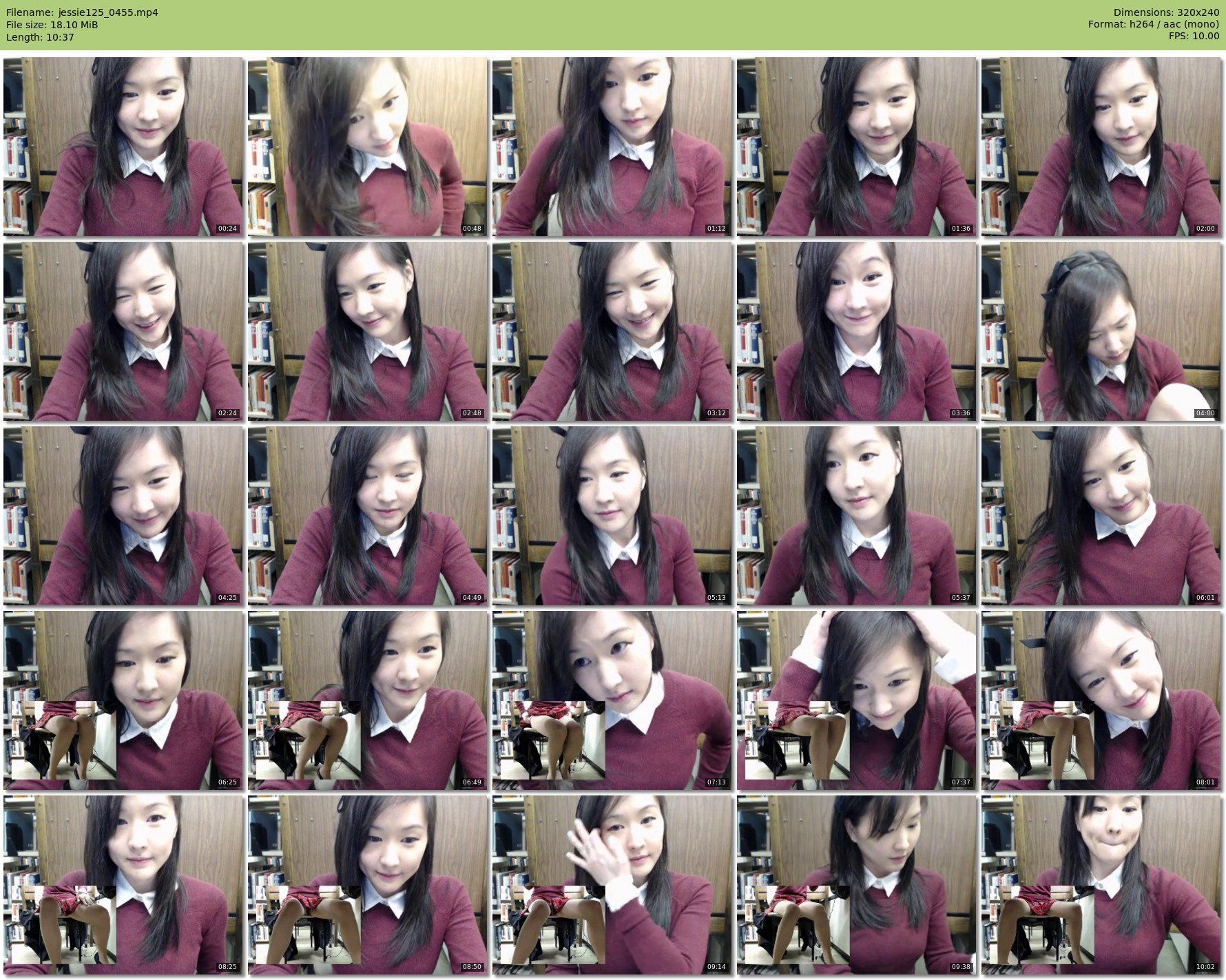Pick the frame at timestamp 09:38
The height and width of the screenshot is (980, 1226).
coord(856,885)
